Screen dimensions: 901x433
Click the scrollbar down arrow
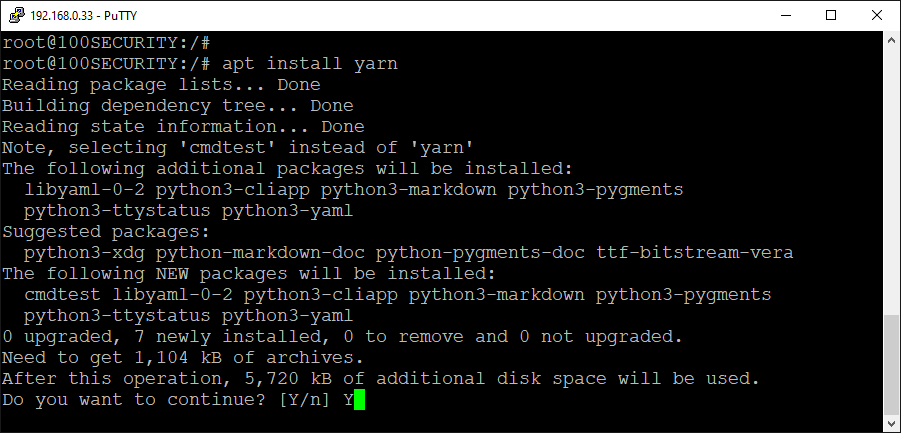[x=891, y=423]
